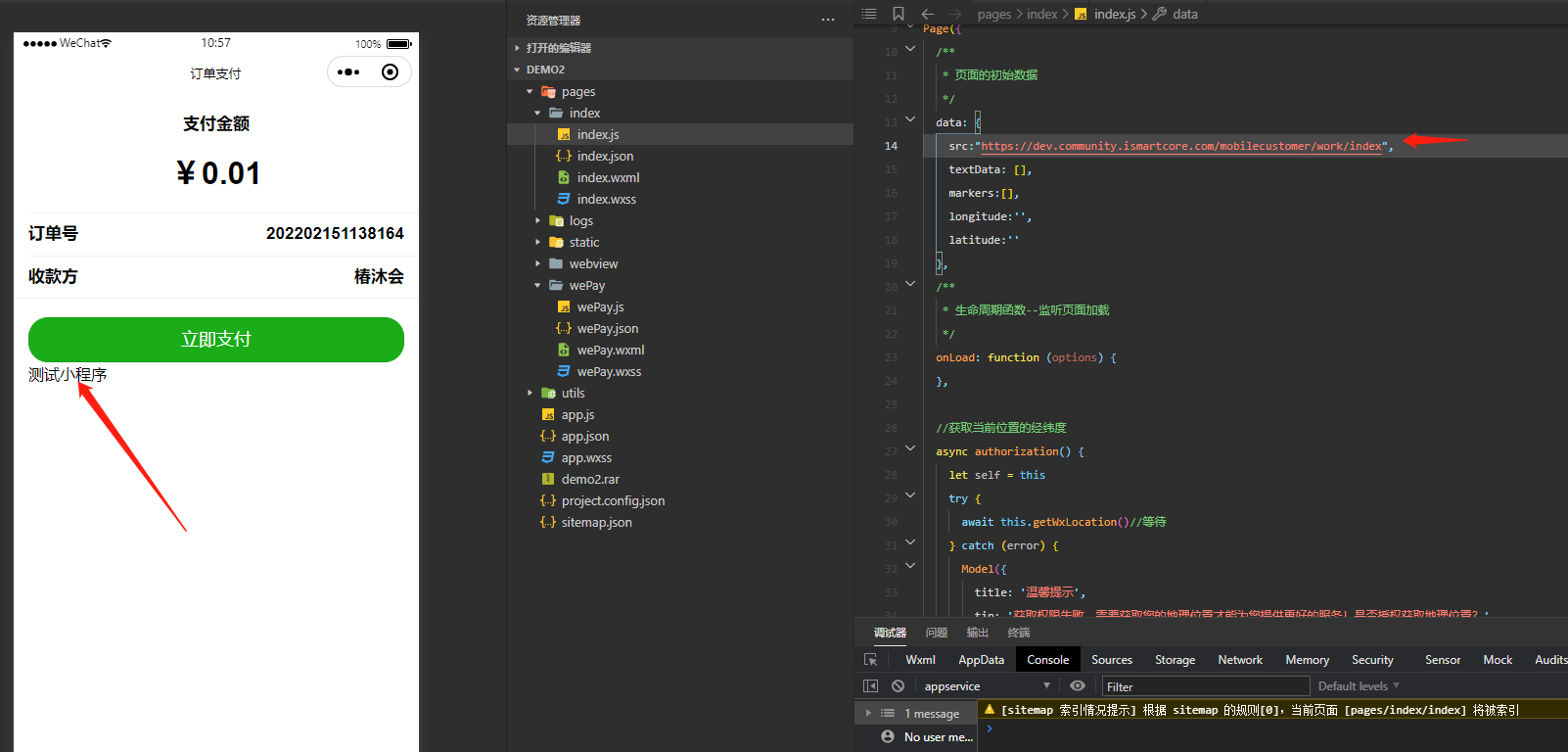Screen dimensions: 1568x752
Task: Toggle the live expression eye icon
Action: pos(1078,686)
